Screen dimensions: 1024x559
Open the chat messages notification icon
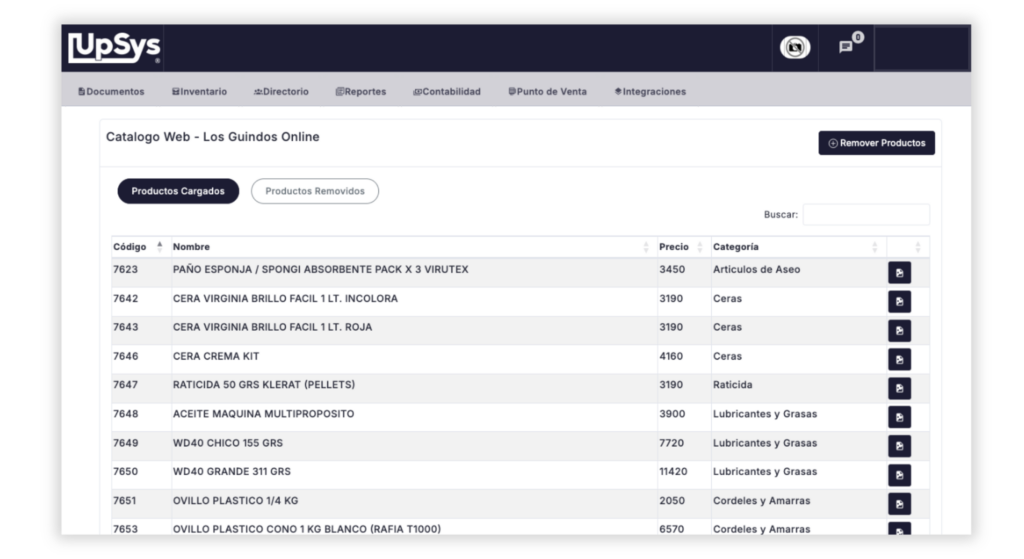coord(846,47)
